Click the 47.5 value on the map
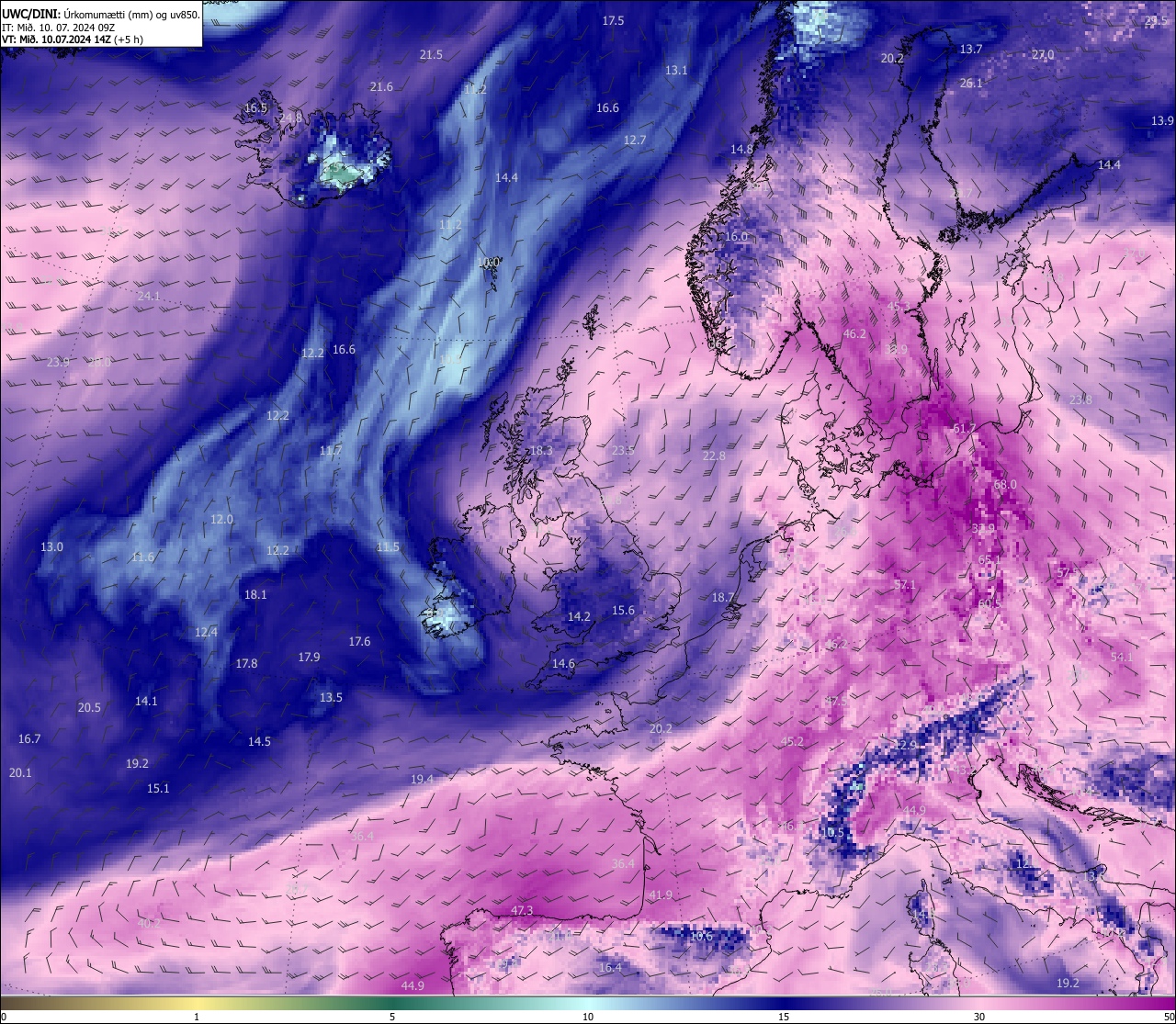Viewport: 1176px width, 1024px height. tap(836, 701)
